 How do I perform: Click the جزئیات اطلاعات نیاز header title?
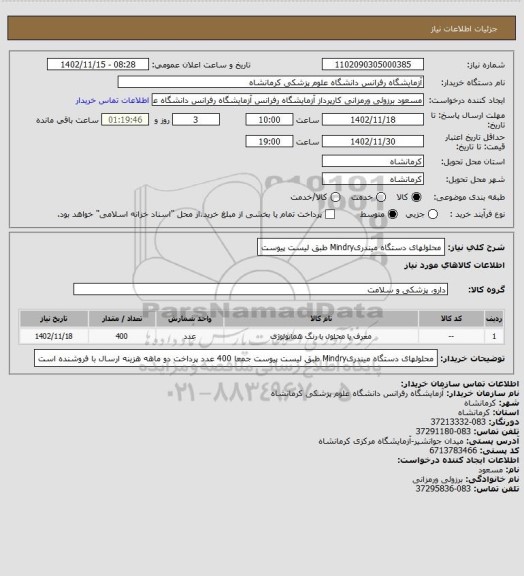(464, 29)
